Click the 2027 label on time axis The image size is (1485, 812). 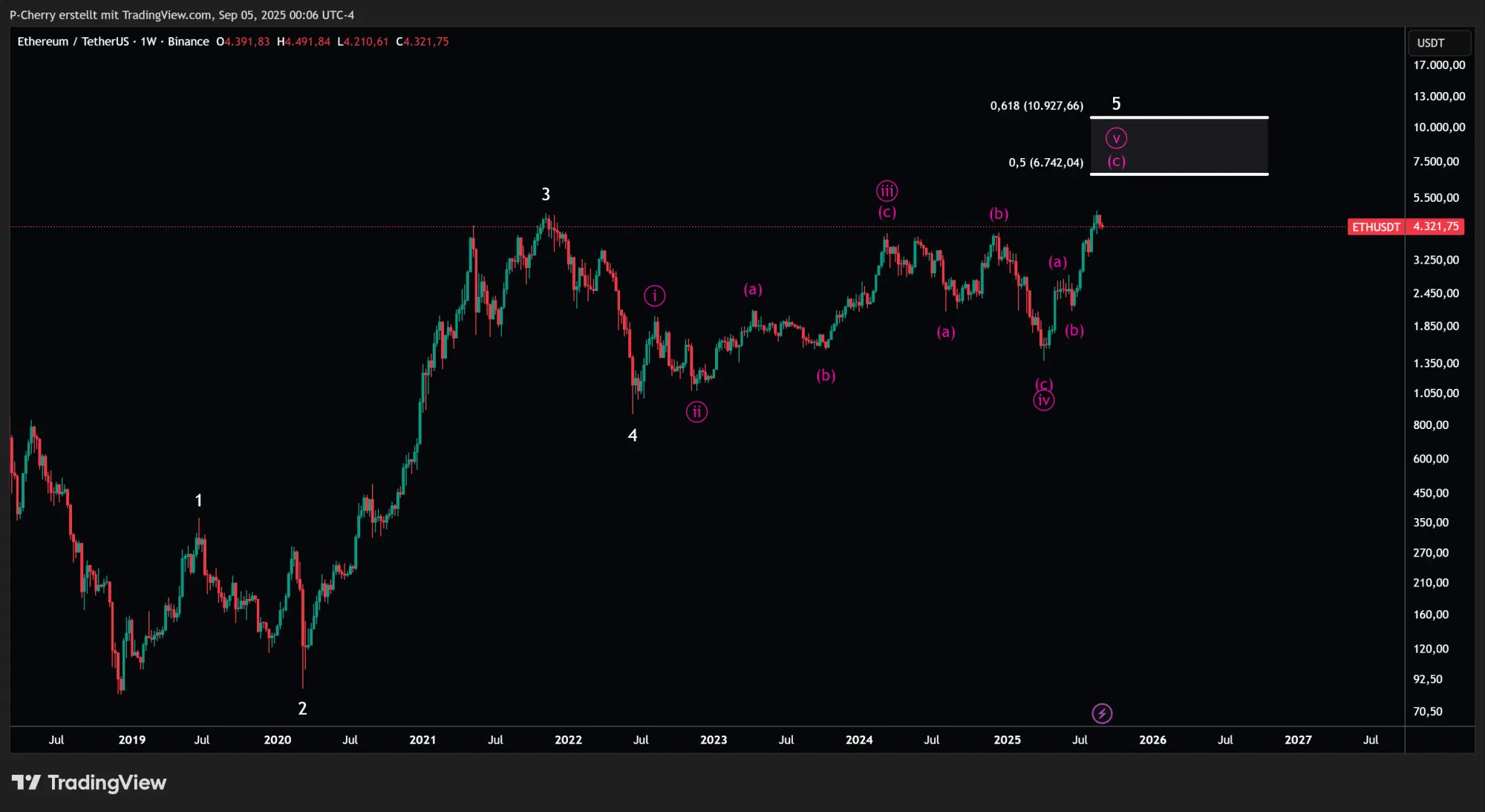1298,740
